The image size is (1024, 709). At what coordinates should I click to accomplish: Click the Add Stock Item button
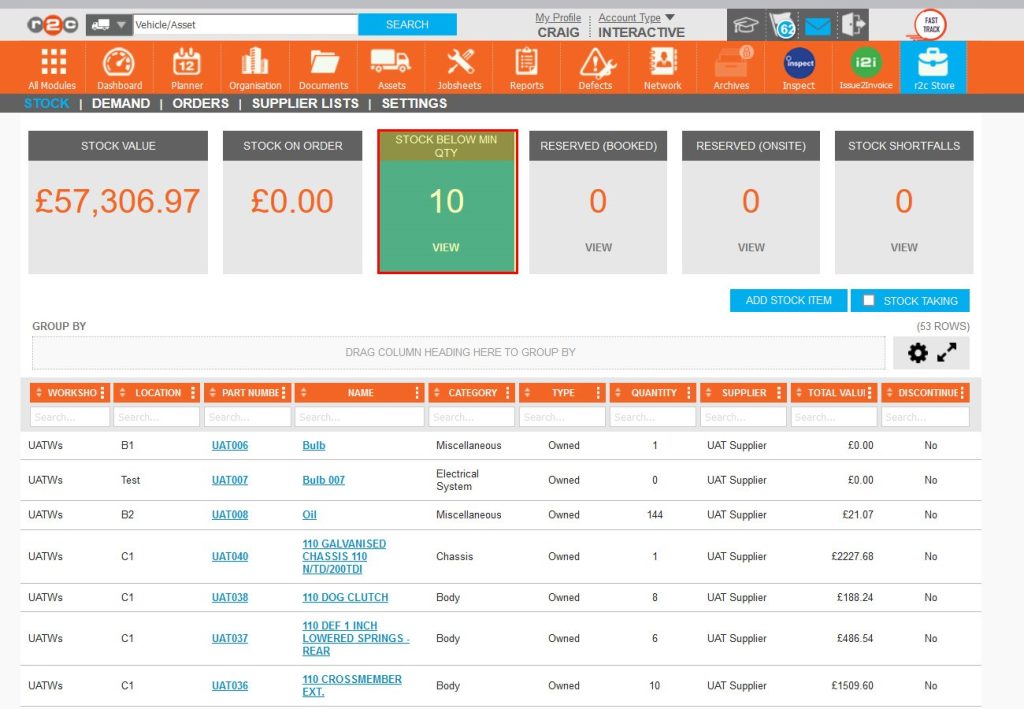(788, 300)
